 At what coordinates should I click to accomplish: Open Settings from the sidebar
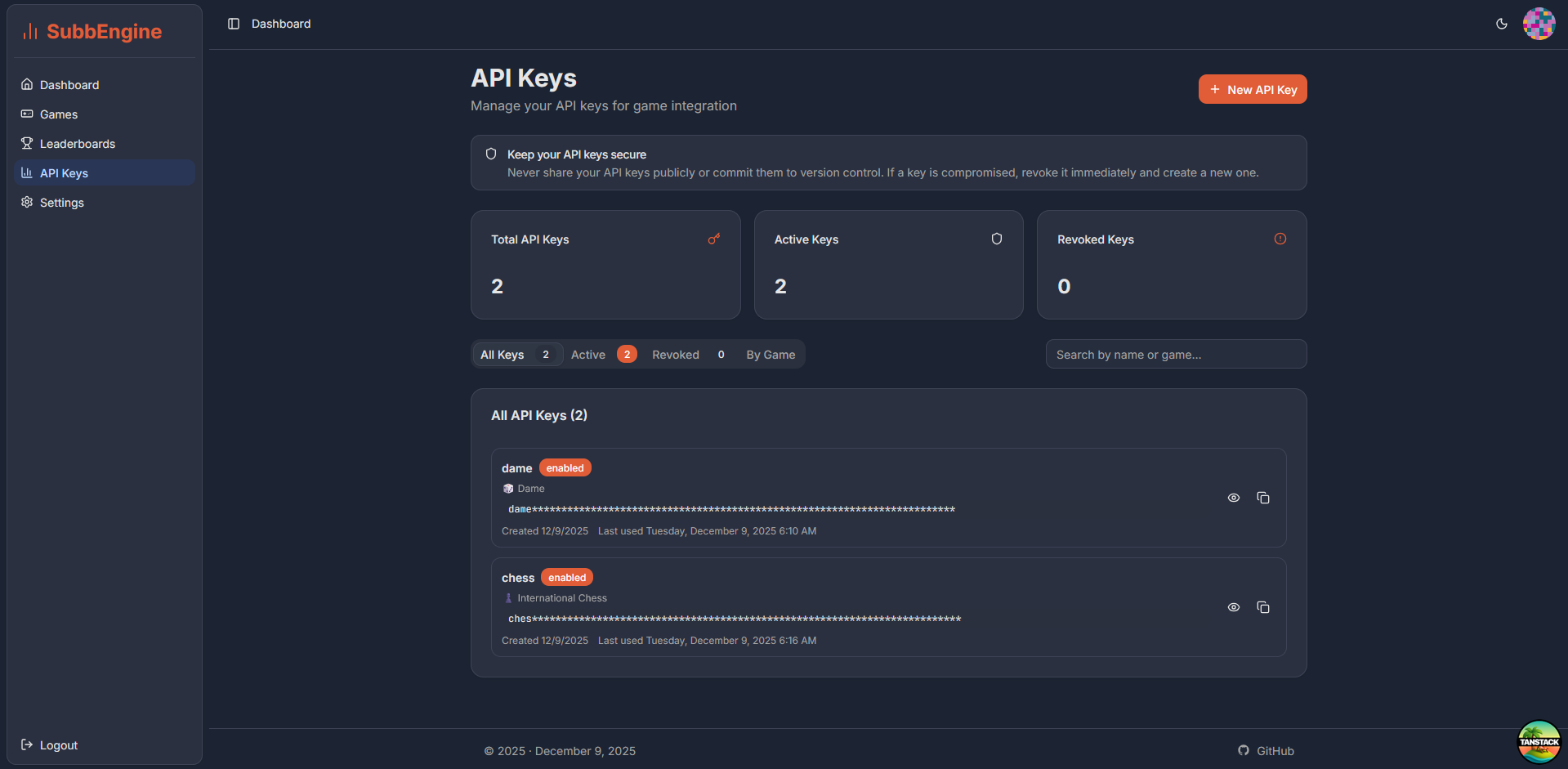(62, 203)
